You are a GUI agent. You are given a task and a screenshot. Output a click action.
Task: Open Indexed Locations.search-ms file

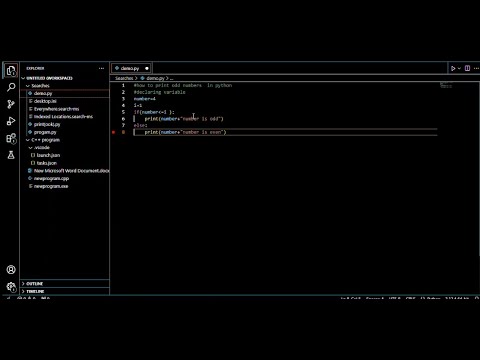65,117
